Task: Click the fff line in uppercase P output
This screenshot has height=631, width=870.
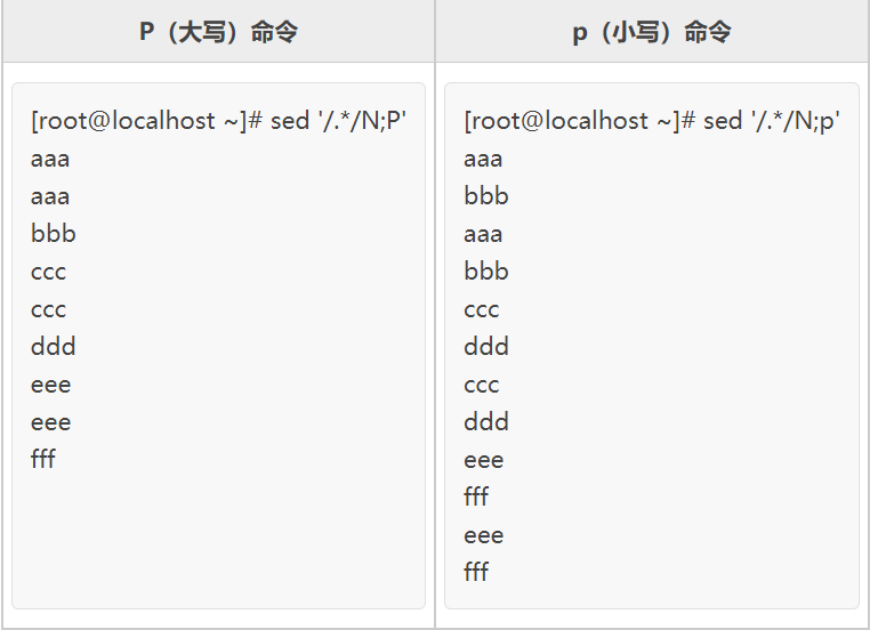Action: (43, 460)
